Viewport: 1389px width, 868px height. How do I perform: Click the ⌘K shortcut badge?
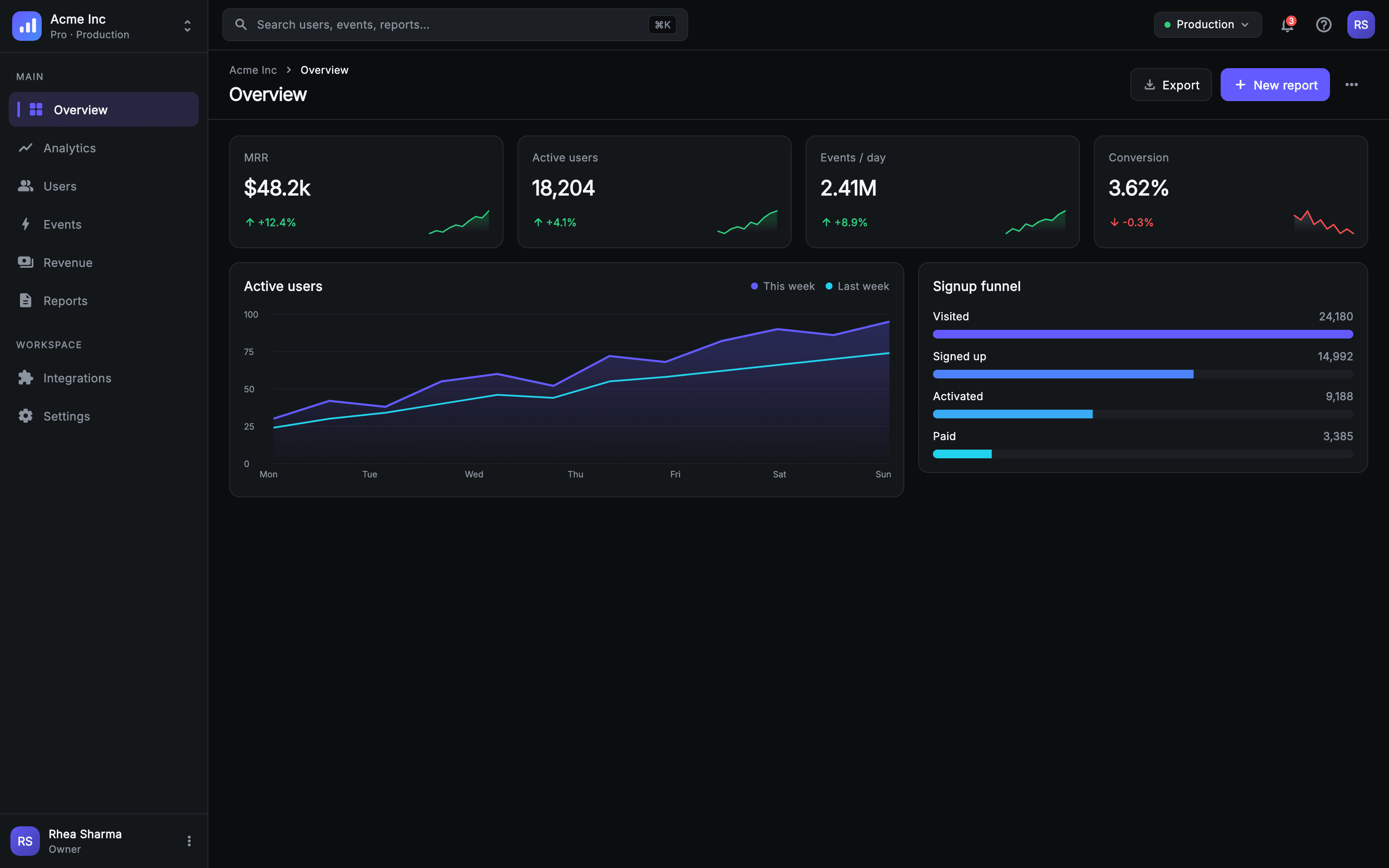coord(662,25)
